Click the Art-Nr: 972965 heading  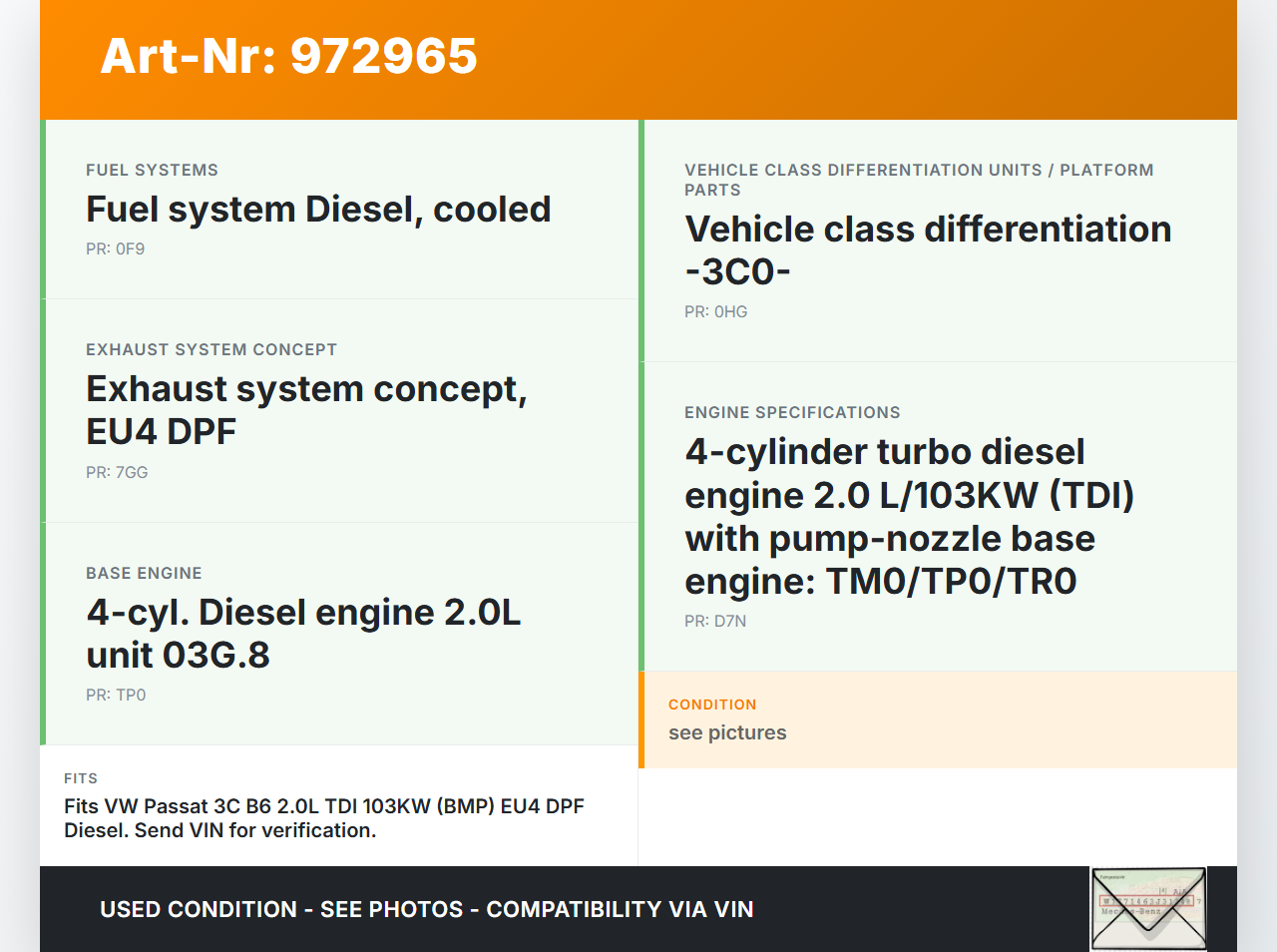pyautogui.click(x=288, y=56)
